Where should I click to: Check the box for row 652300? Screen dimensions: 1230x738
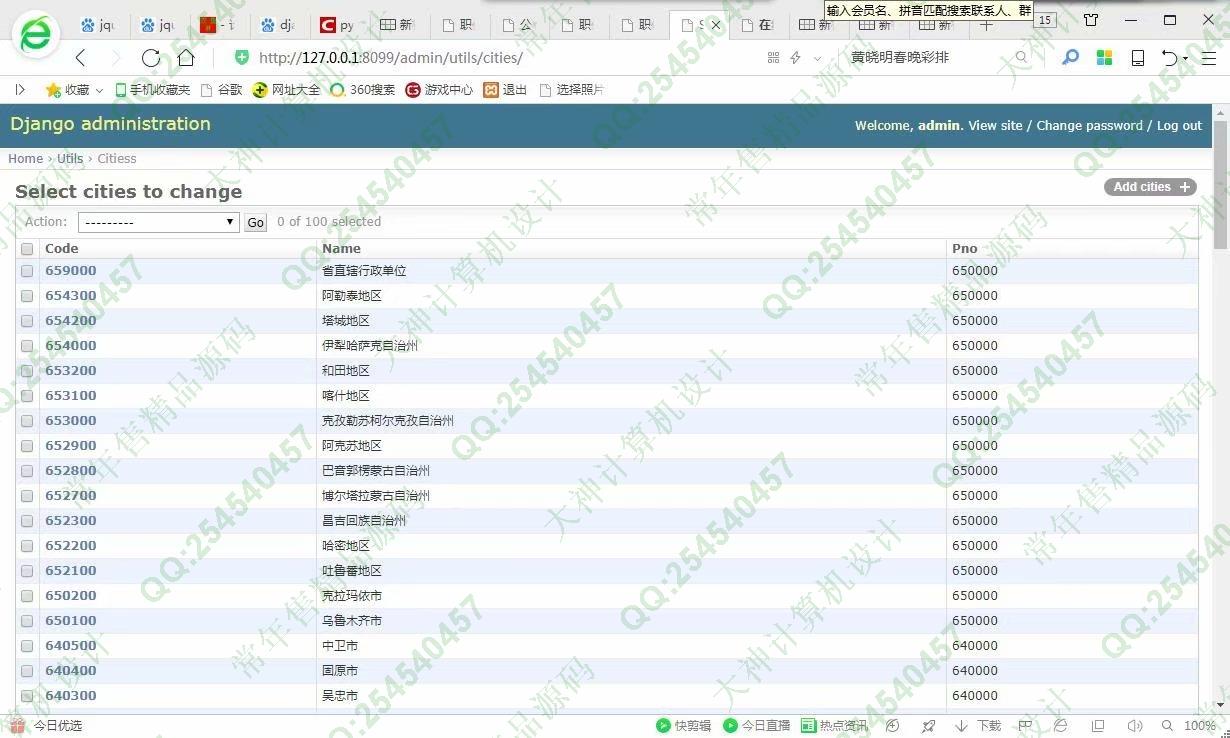coord(27,521)
